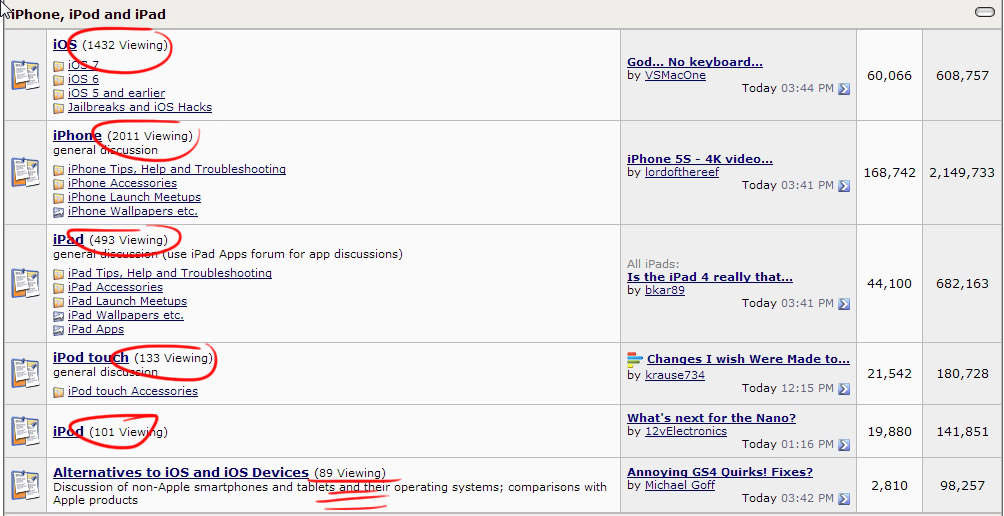Open iPhone Launch Meetups subforum
The width and height of the screenshot is (1004, 516).
[x=134, y=198]
